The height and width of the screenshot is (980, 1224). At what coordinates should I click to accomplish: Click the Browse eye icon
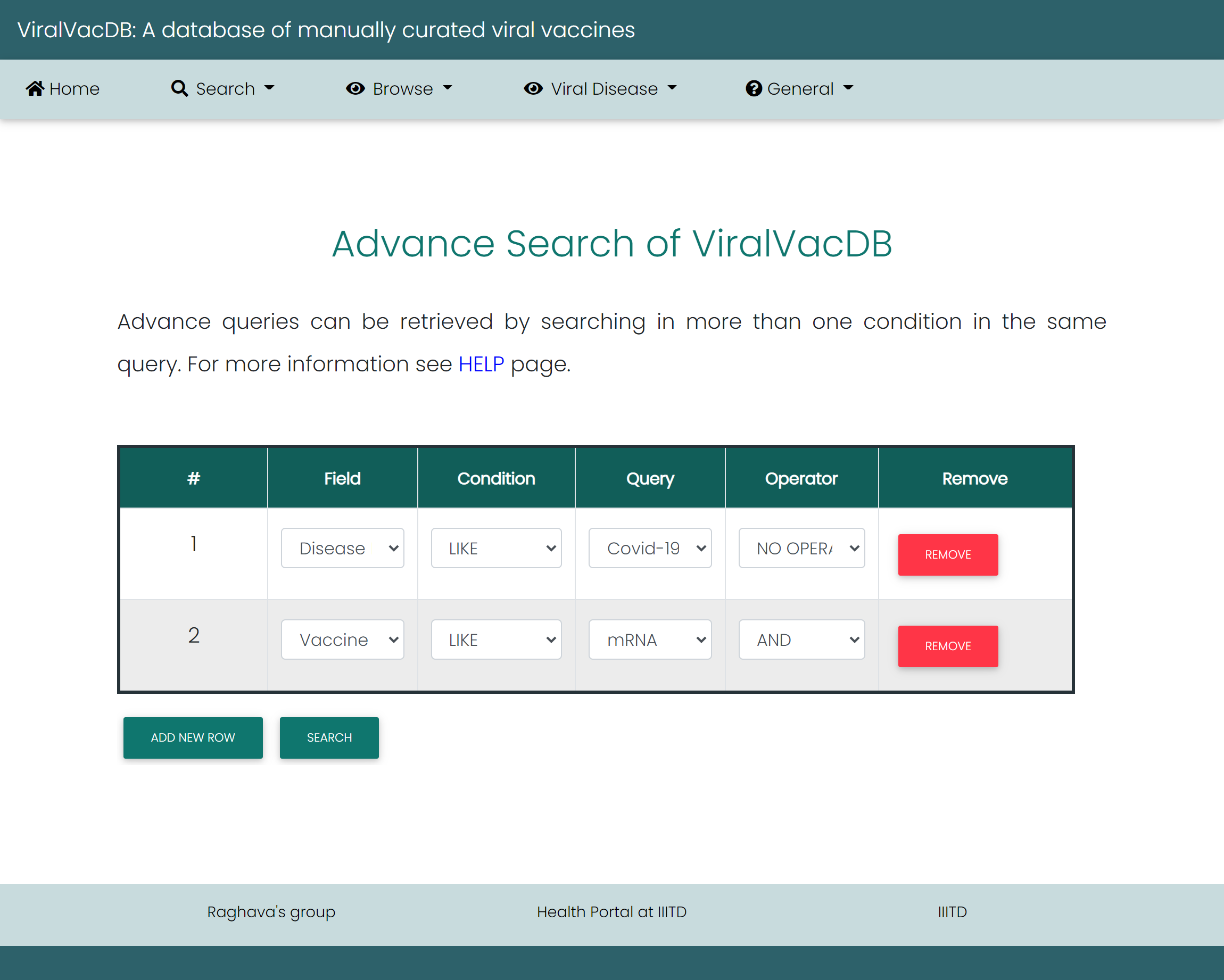[x=355, y=88]
